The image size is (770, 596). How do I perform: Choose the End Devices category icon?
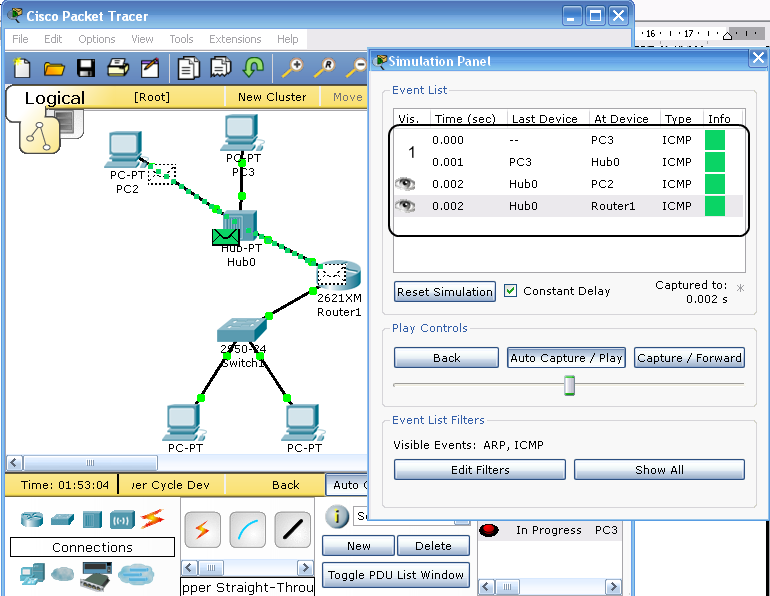[x=32, y=575]
